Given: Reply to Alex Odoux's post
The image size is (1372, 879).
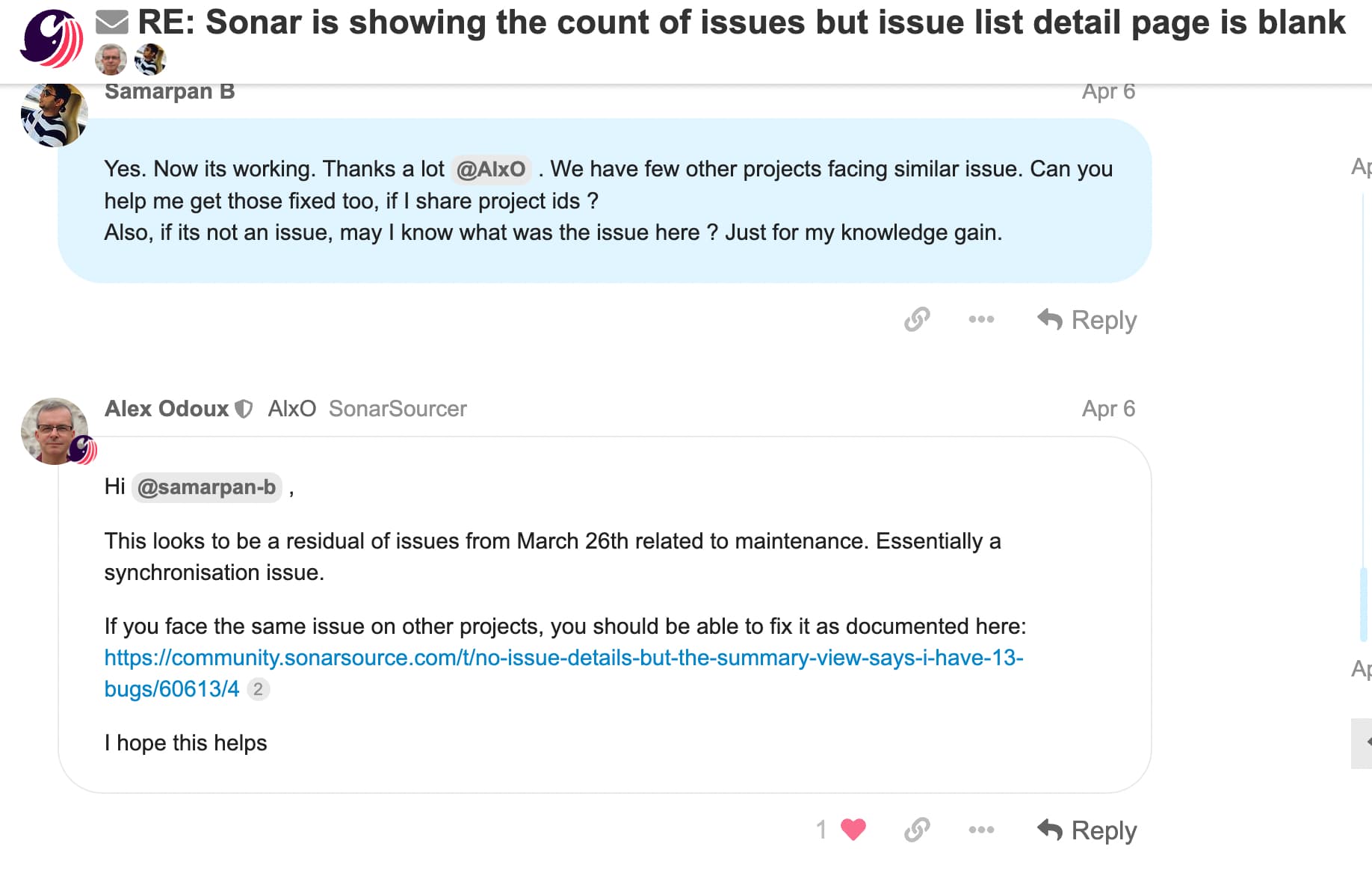Looking at the screenshot, I should pos(1087,830).
